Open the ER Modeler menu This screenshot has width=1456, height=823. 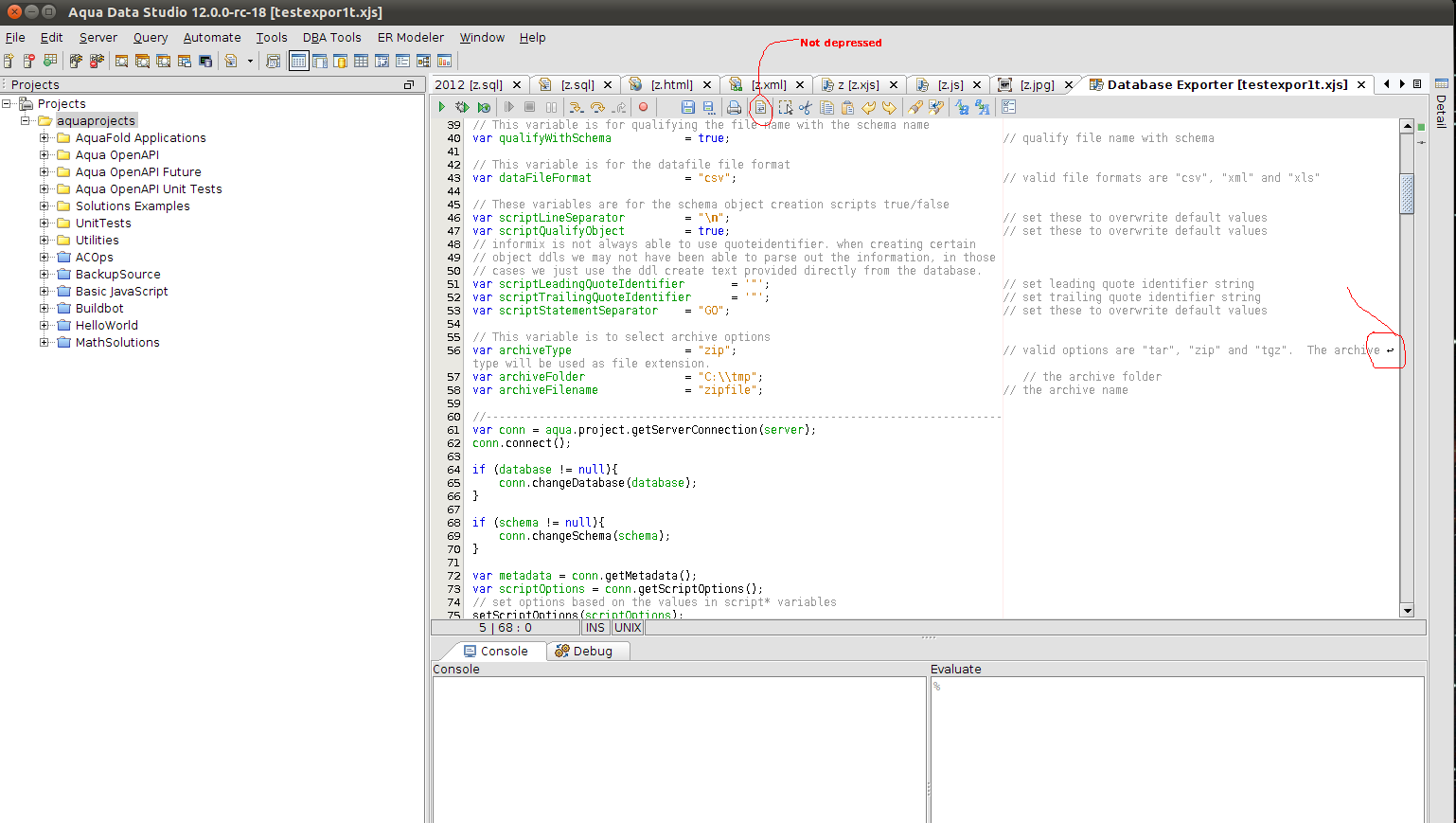click(411, 37)
